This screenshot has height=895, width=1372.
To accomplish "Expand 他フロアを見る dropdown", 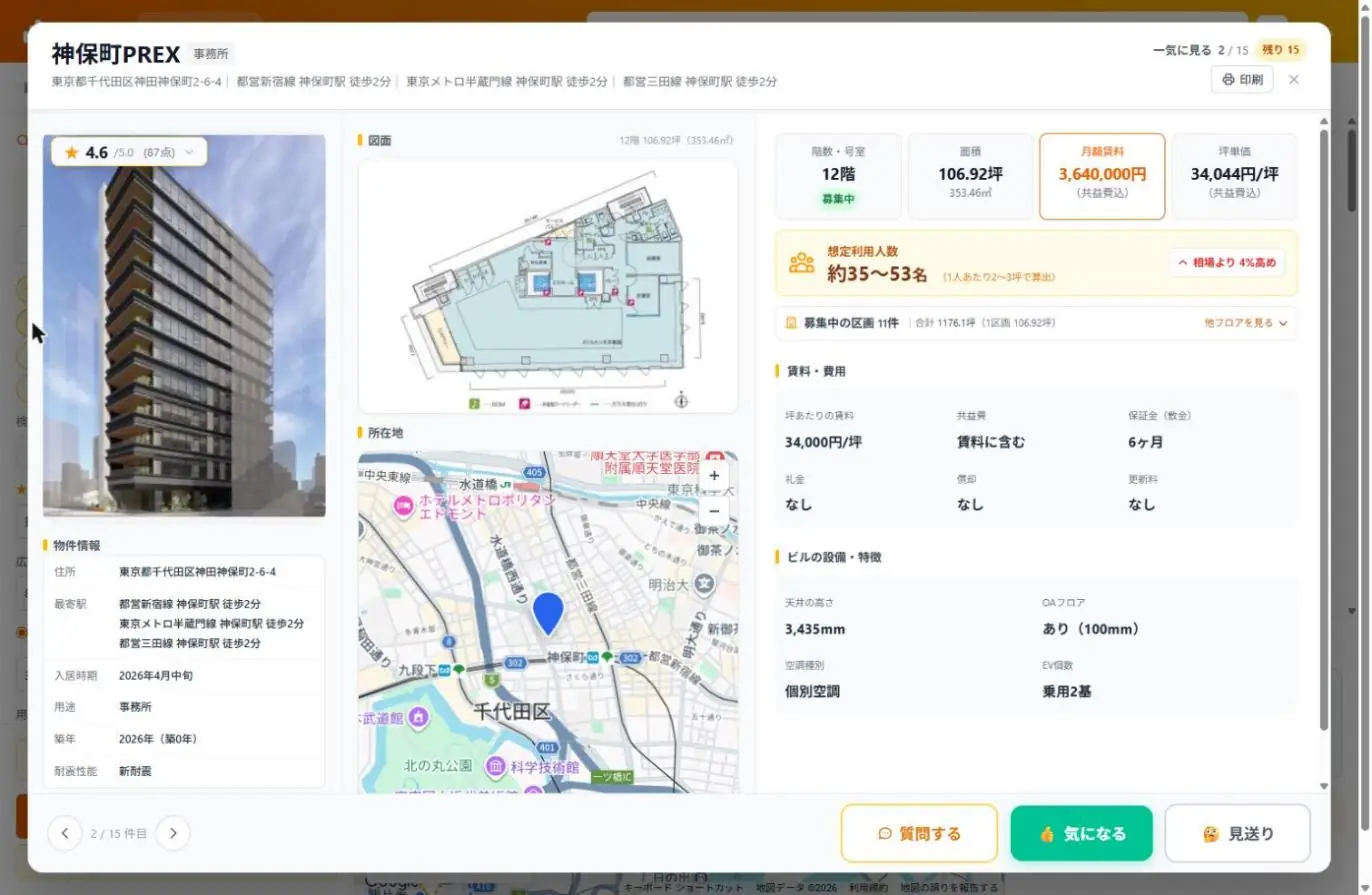I will click(x=1246, y=323).
